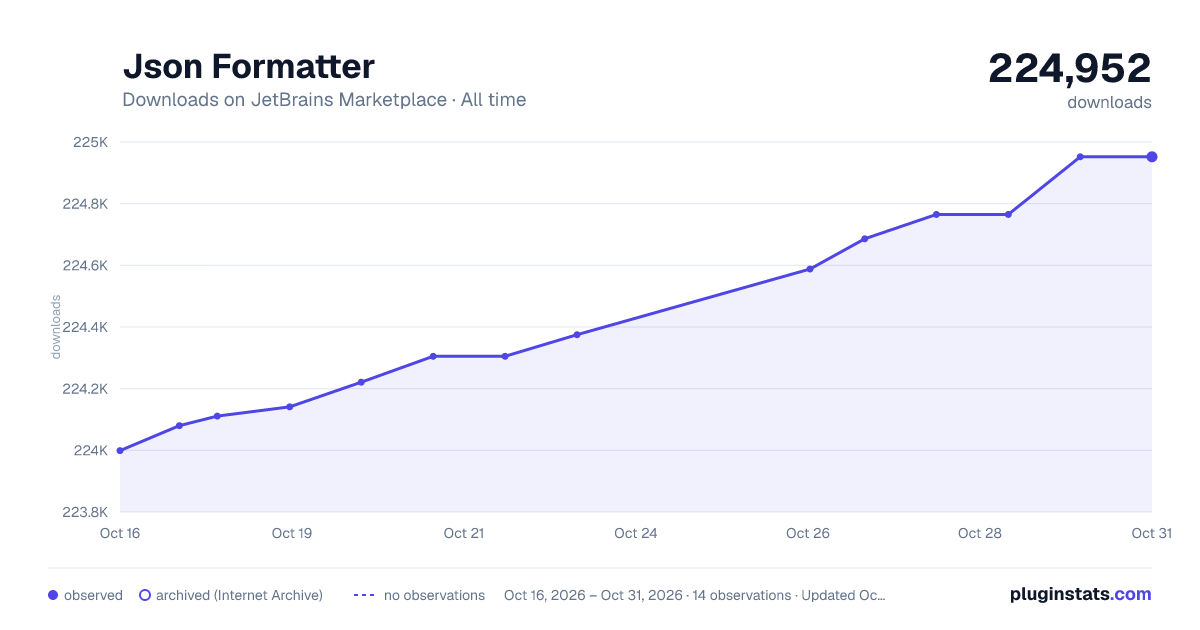
Task: Click the "224,952" total downloads figure
Action: (x=1070, y=68)
